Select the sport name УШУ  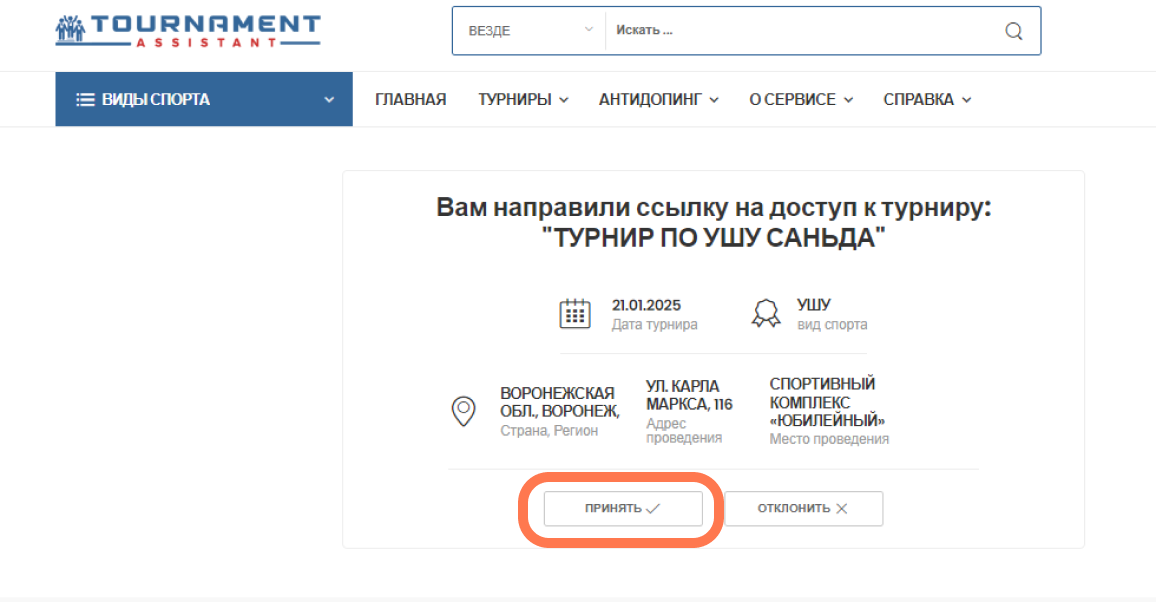click(814, 305)
